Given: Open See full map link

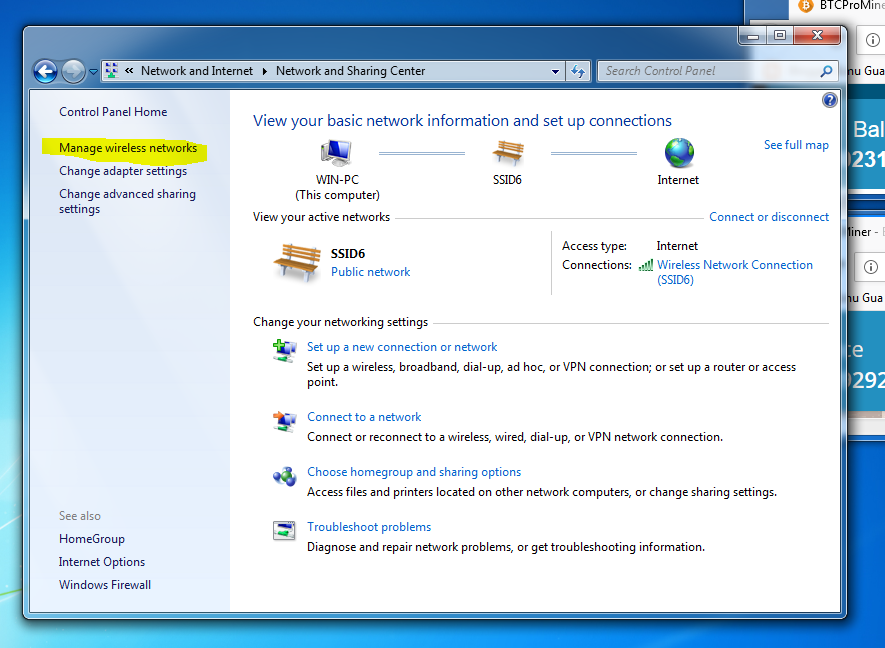Looking at the screenshot, I should 796,145.
